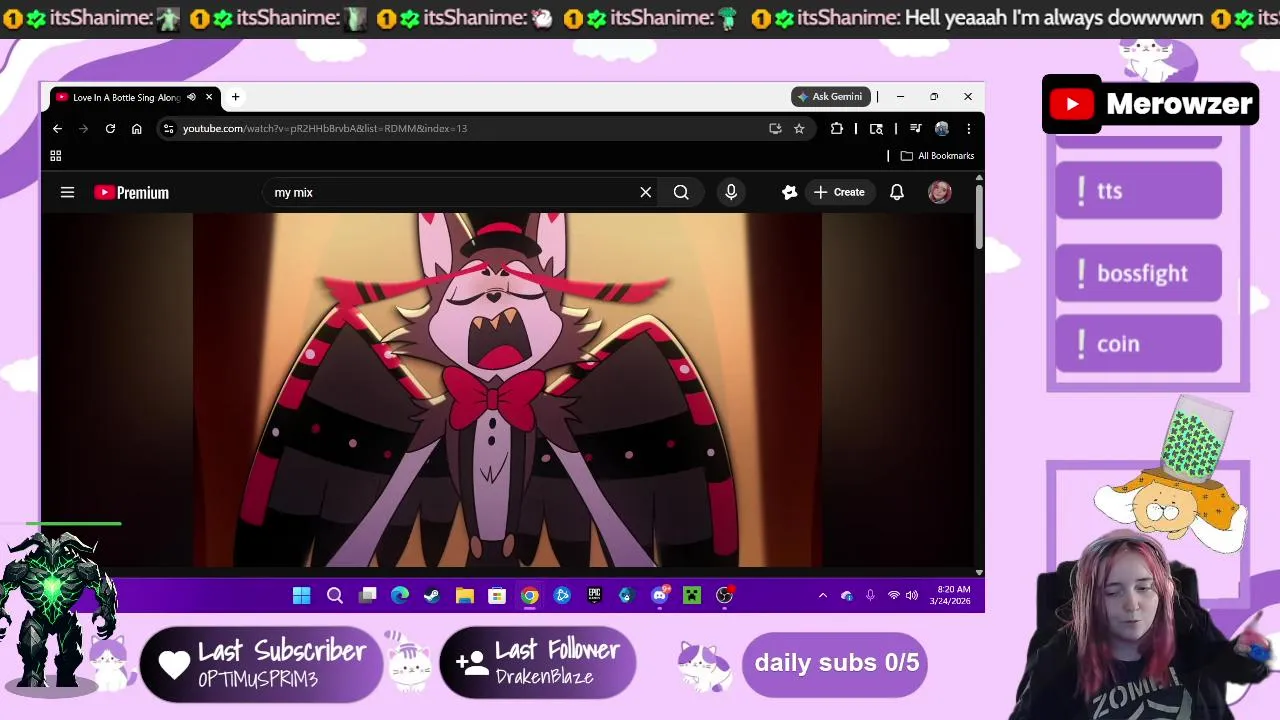Open clock showing 8:20 AM
The height and width of the screenshot is (720, 1280).
(x=950, y=595)
